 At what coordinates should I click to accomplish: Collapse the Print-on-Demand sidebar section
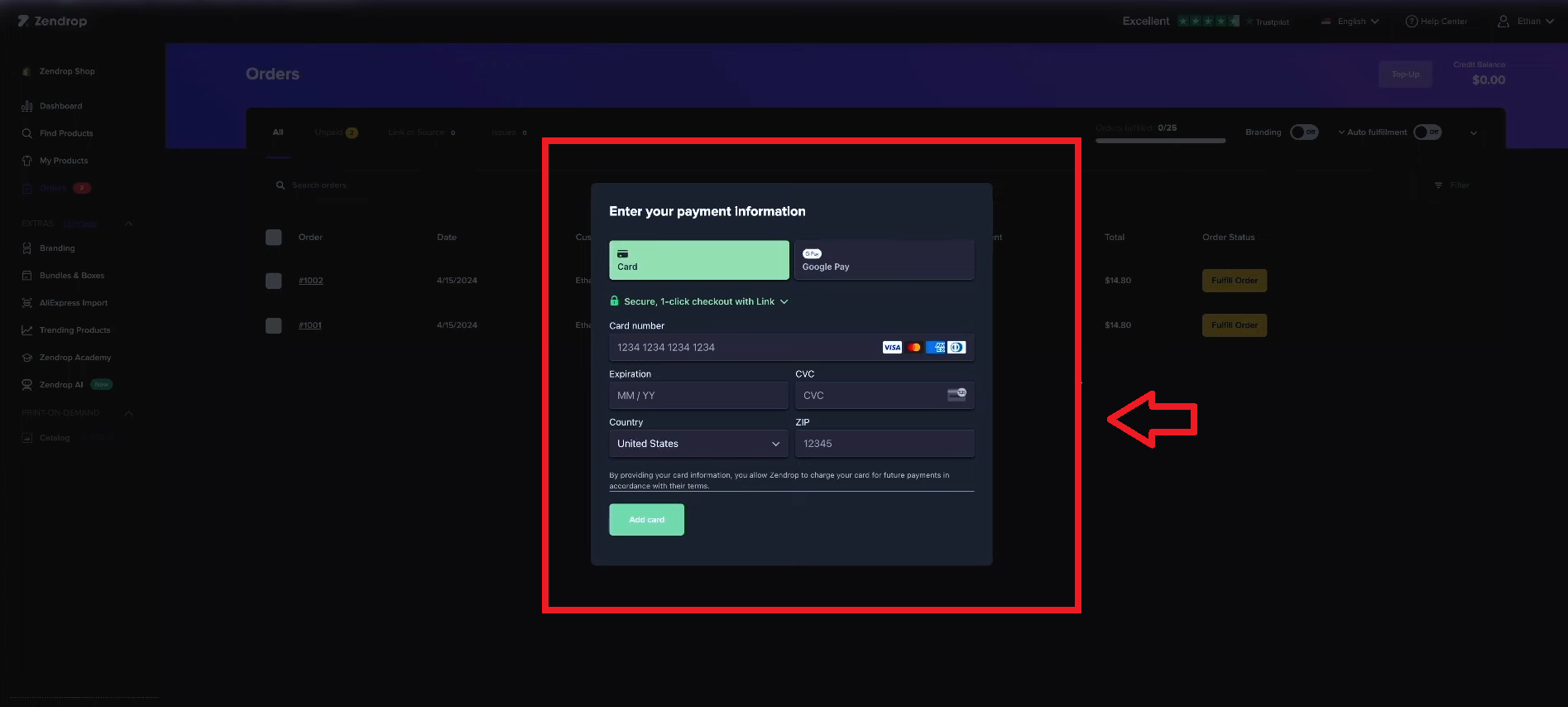(x=128, y=413)
